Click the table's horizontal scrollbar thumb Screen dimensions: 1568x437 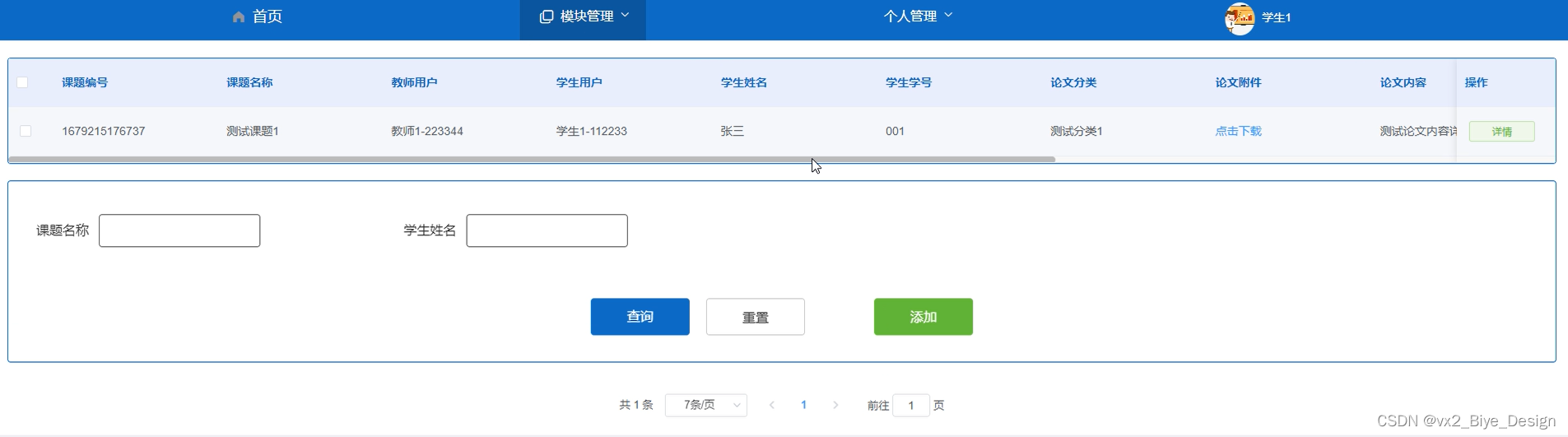point(532,159)
